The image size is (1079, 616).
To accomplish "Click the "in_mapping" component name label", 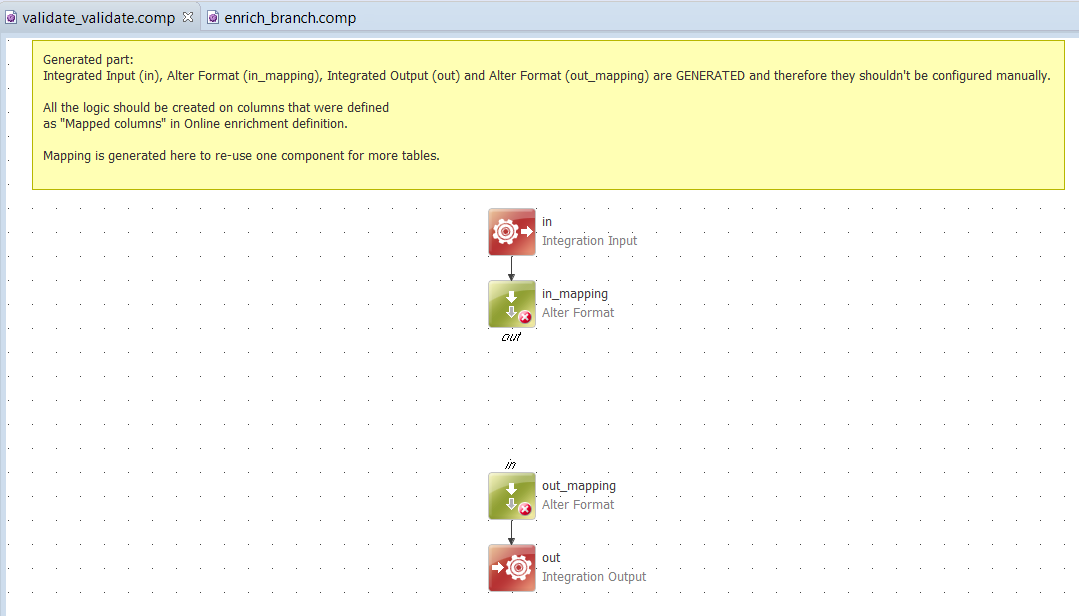I will pyautogui.click(x=573, y=293).
